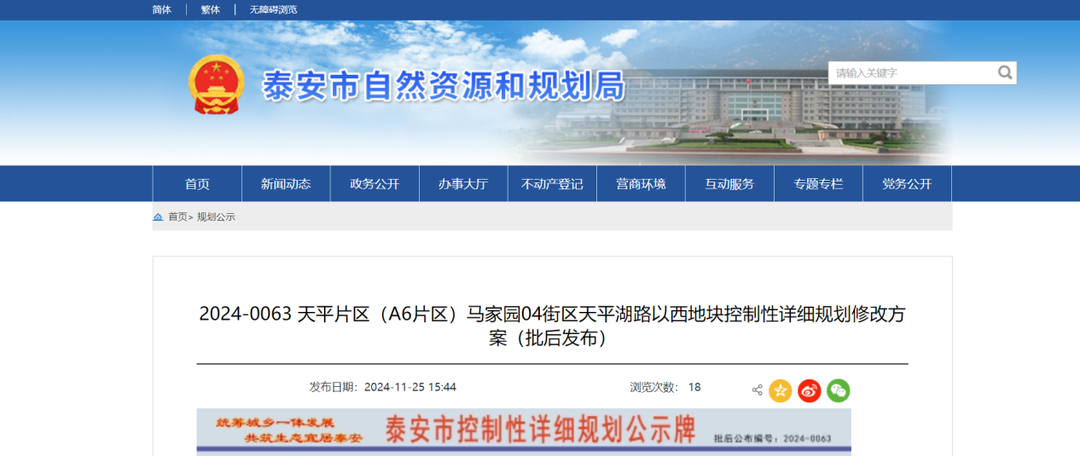Open the 新闻动态 menu

pos(286,184)
